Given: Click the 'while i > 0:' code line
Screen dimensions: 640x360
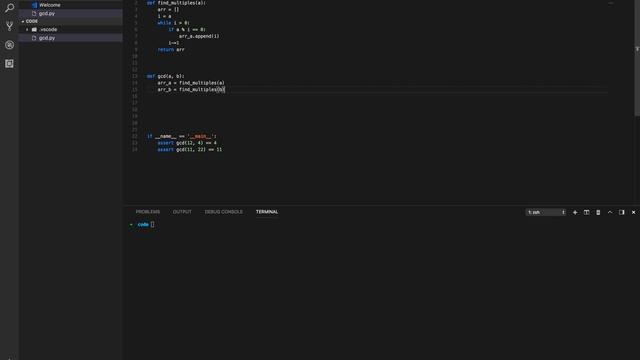Looking at the screenshot, I should [x=173, y=23].
